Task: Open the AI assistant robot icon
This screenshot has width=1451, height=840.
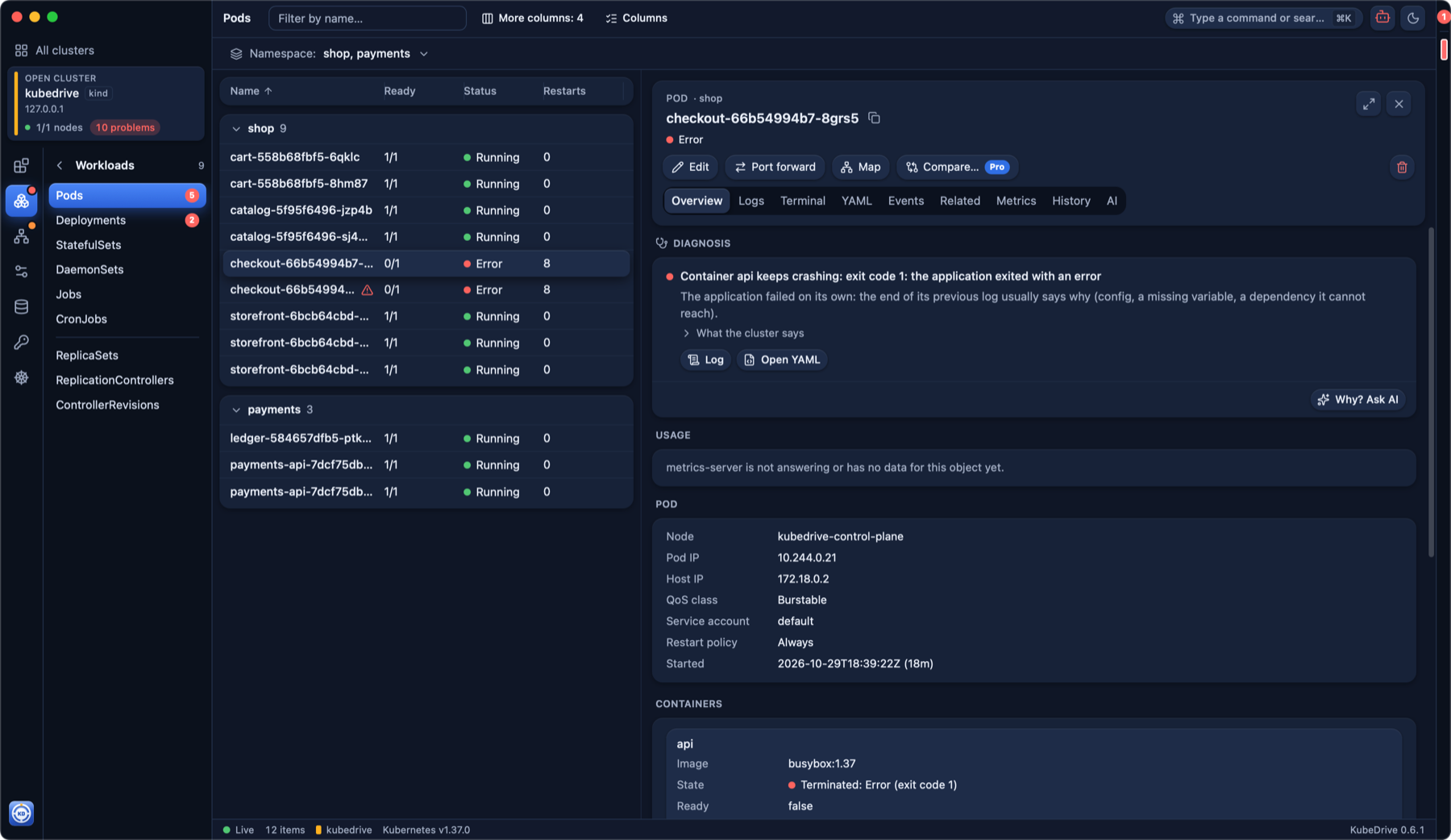Action: pyautogui.click(x=1382, y=18)
